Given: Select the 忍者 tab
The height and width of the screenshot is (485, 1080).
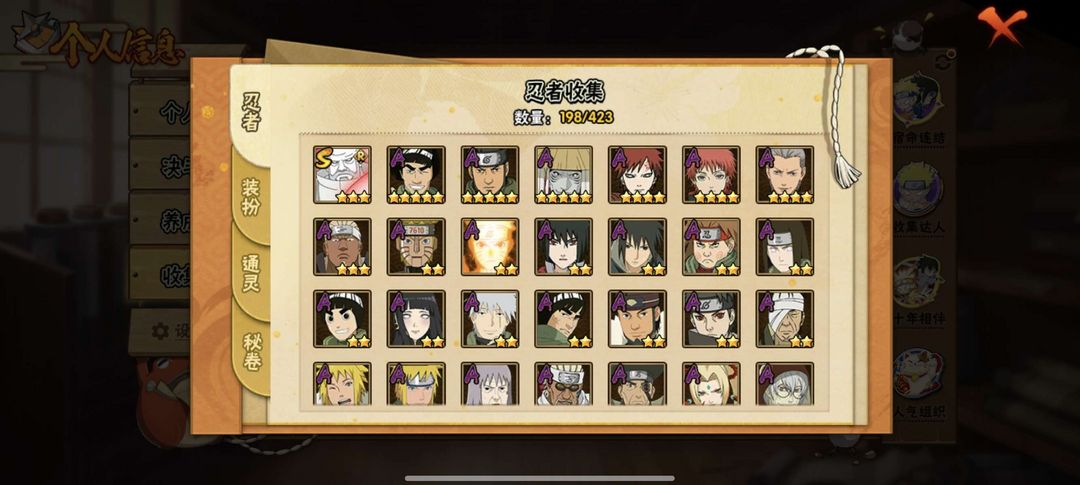Looking at the screenshot, I should click(x=251, y=112).
